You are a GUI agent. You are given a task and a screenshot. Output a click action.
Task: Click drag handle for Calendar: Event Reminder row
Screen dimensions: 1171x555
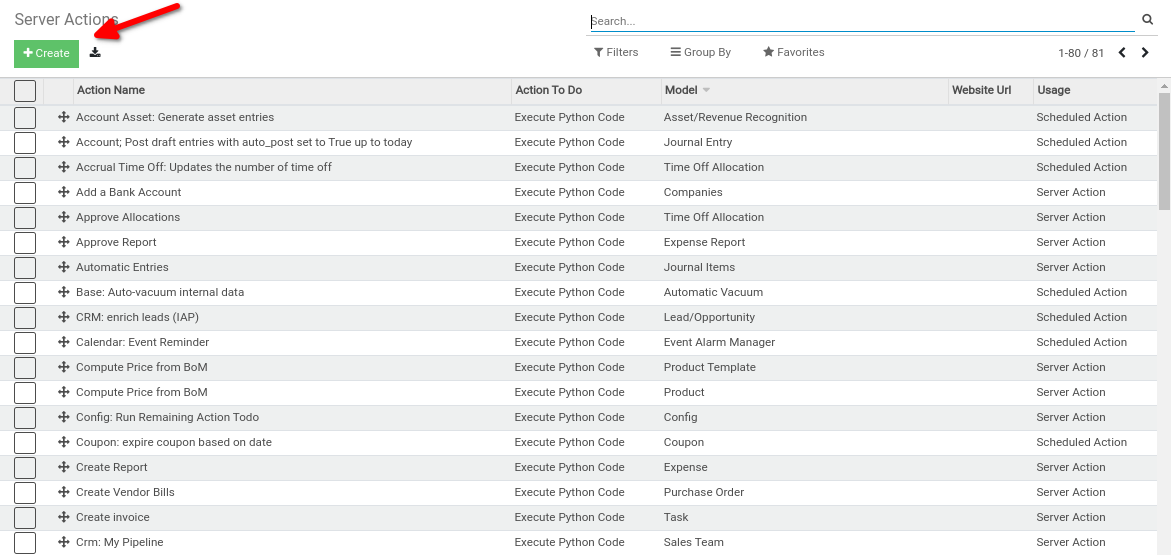(63, 342)
